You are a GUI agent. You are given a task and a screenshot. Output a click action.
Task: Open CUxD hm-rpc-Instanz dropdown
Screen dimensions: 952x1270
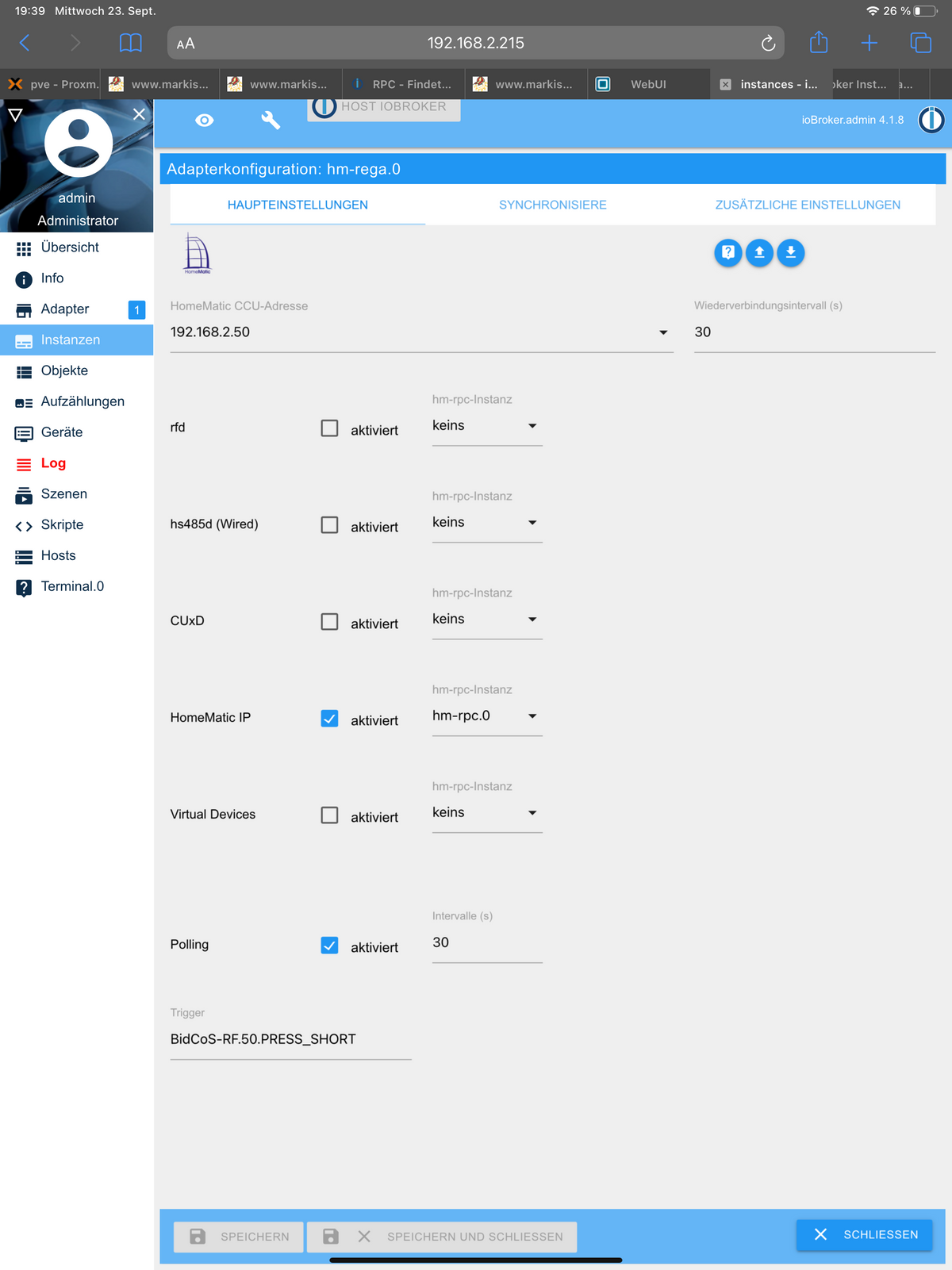487,620
